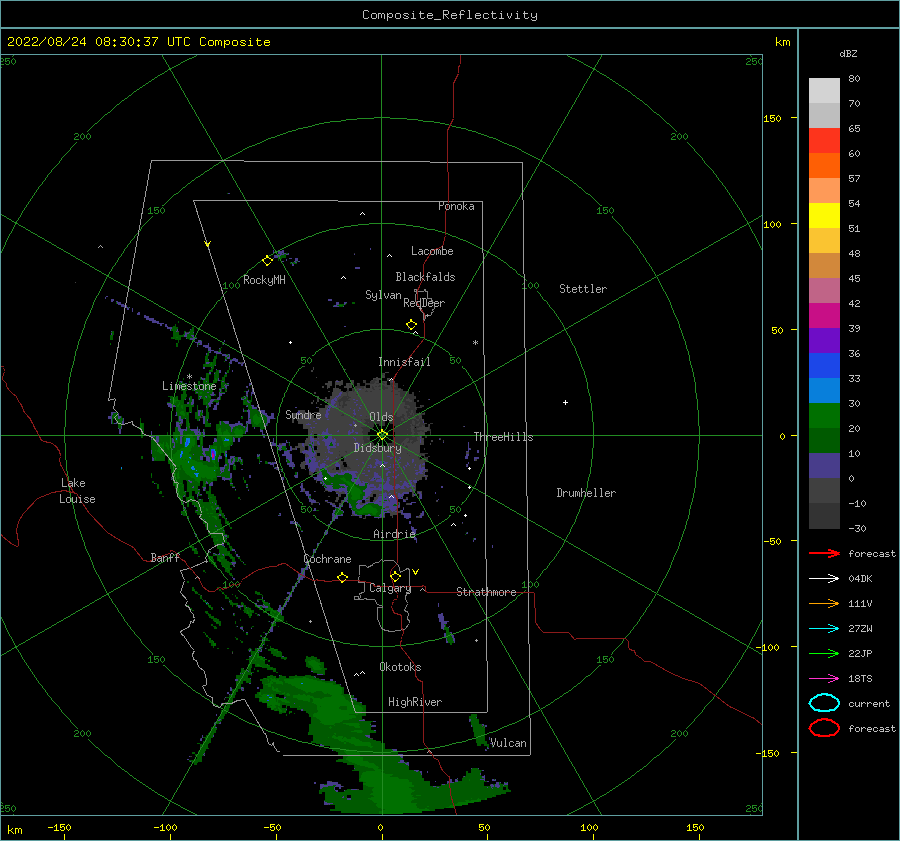Viewport: 900px width, 841px height.
Task: Click the indigo 0 dBZ color swatch
Action: point(824,465)
